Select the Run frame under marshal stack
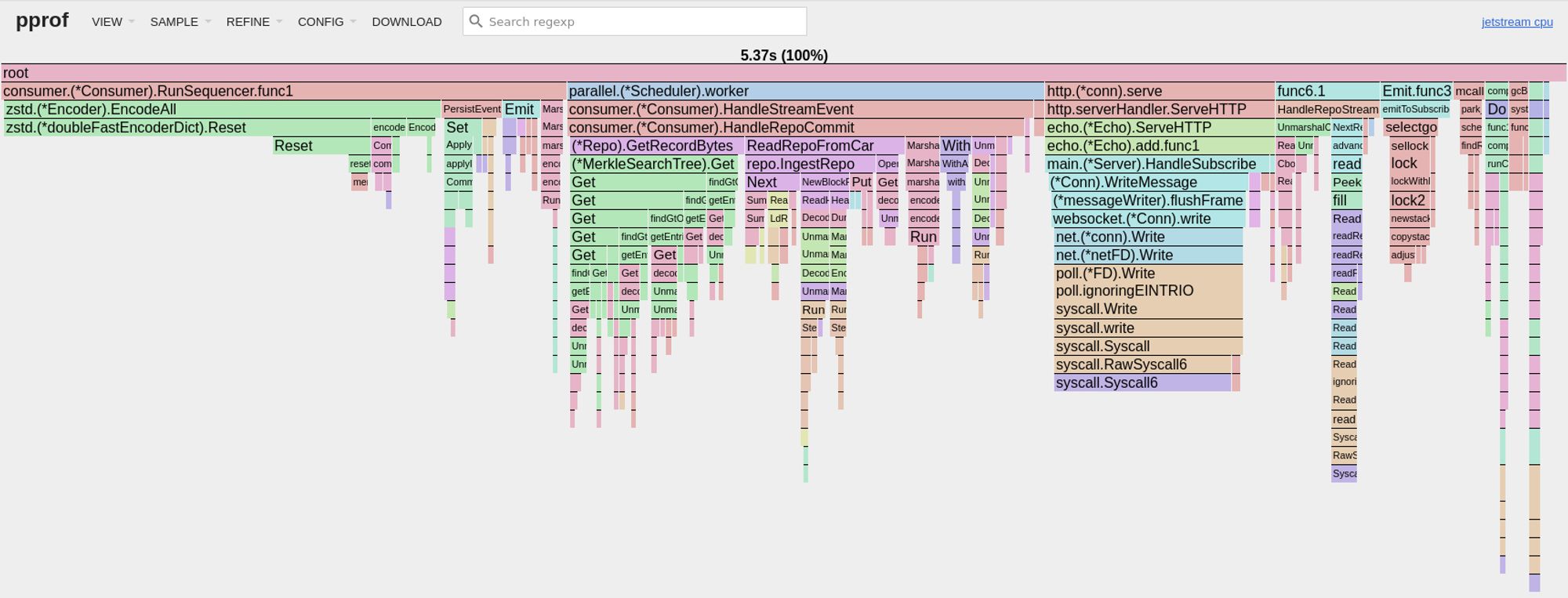 click(924, 237)
